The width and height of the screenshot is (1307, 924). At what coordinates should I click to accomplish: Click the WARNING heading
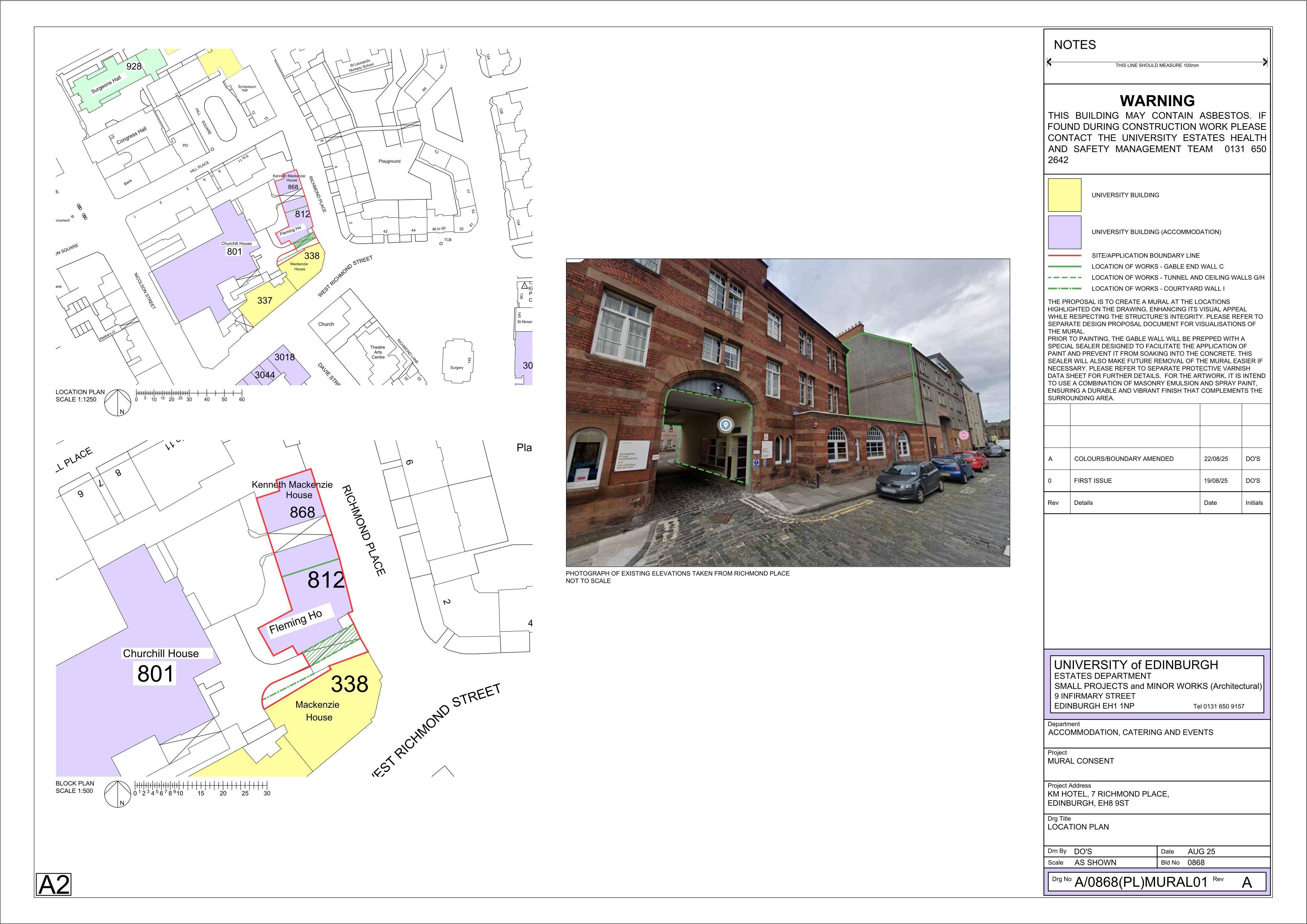pos(1157,101)
